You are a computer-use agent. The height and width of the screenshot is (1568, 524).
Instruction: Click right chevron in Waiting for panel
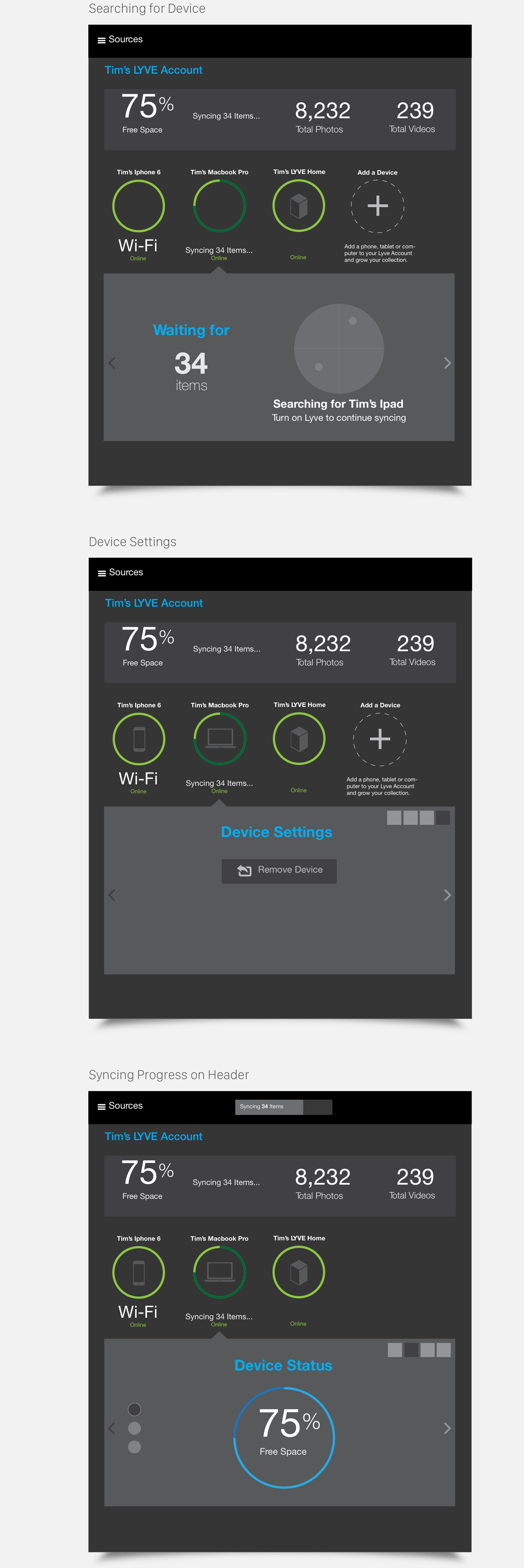[x=447, y=364]
